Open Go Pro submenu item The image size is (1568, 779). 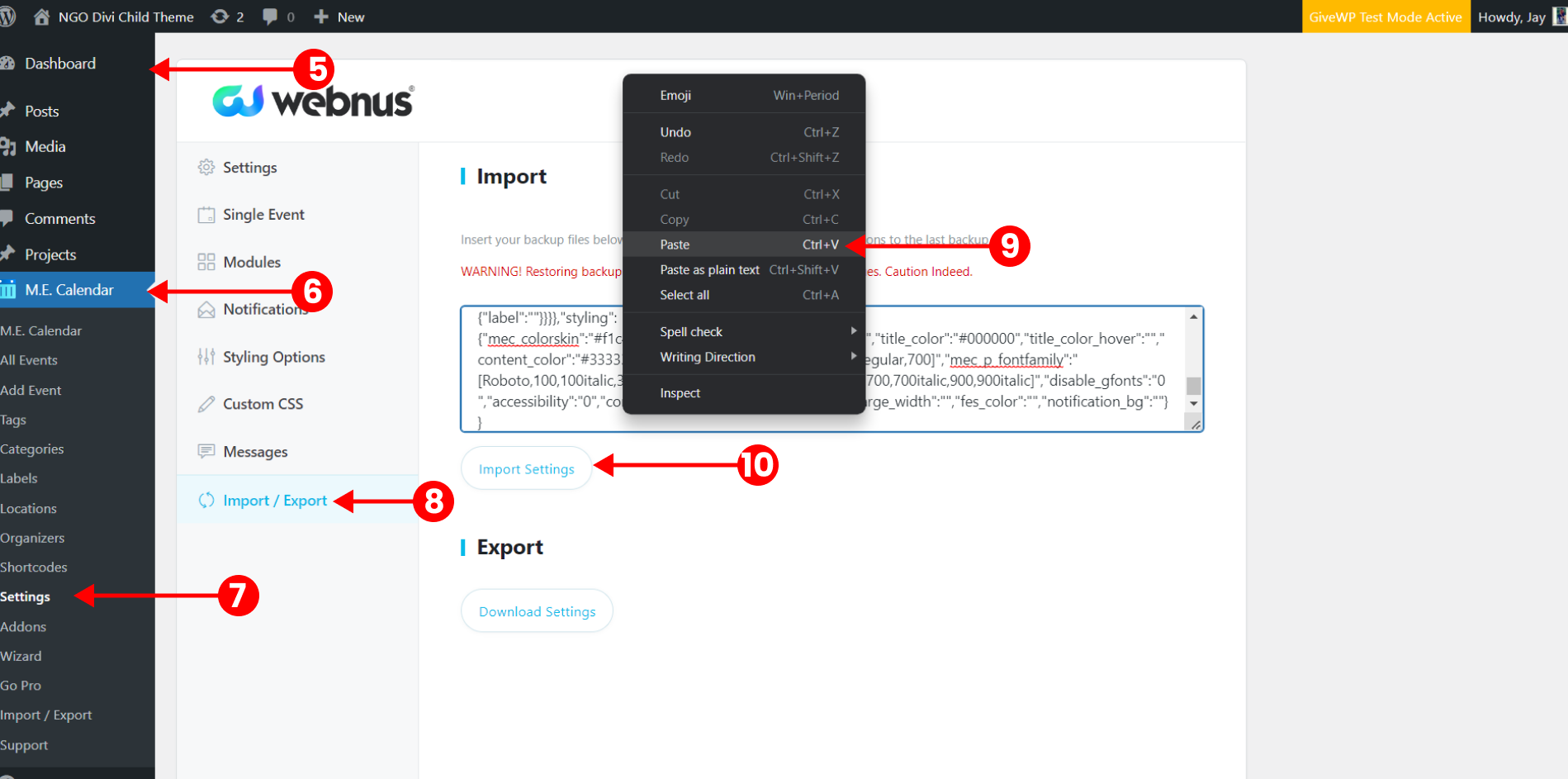coord(21,685)
